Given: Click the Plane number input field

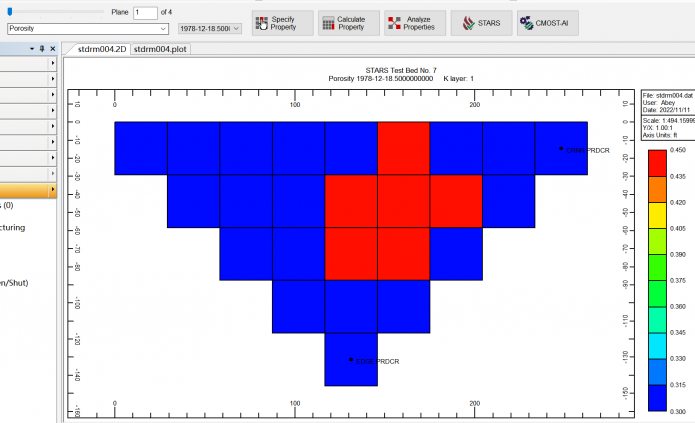Looking at the screenshot, I should (x=145, y=12).
